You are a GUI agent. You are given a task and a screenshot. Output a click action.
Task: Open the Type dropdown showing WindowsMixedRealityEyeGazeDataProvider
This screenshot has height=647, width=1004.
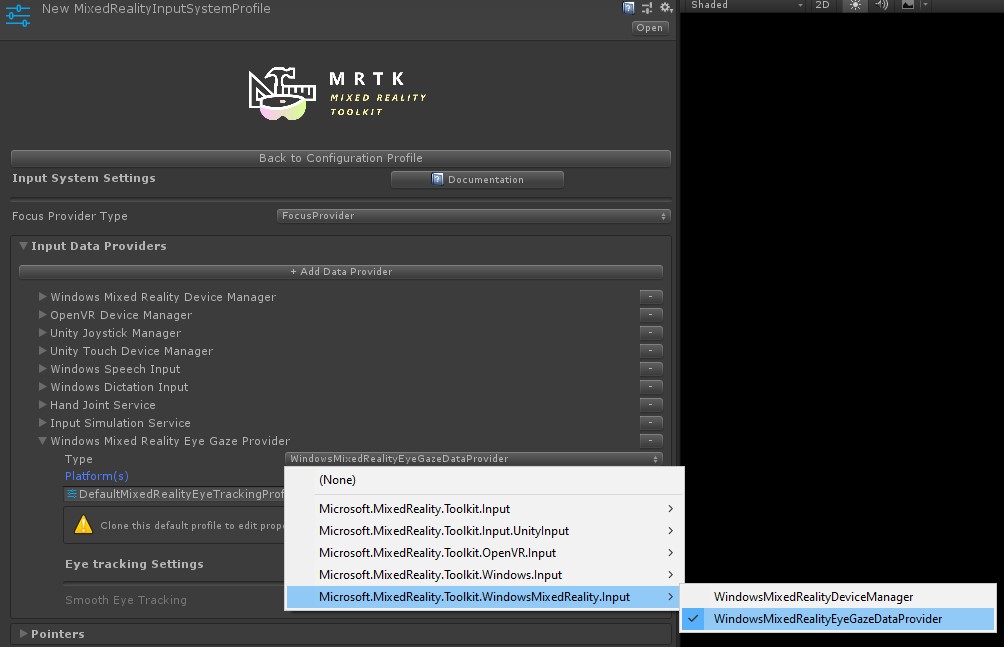coord(474,459)
